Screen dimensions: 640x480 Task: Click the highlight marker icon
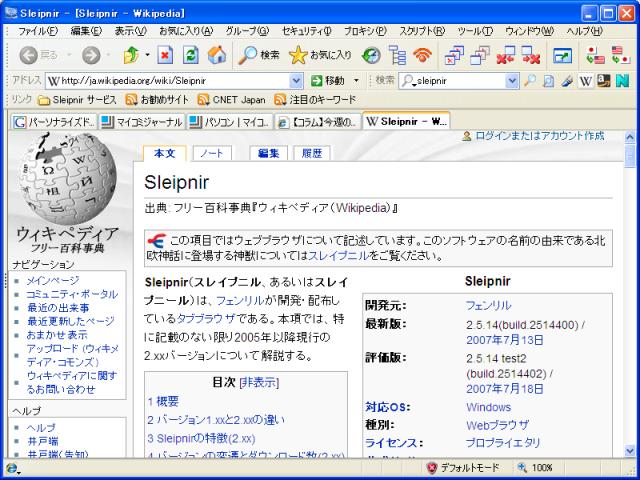(567, 81)
